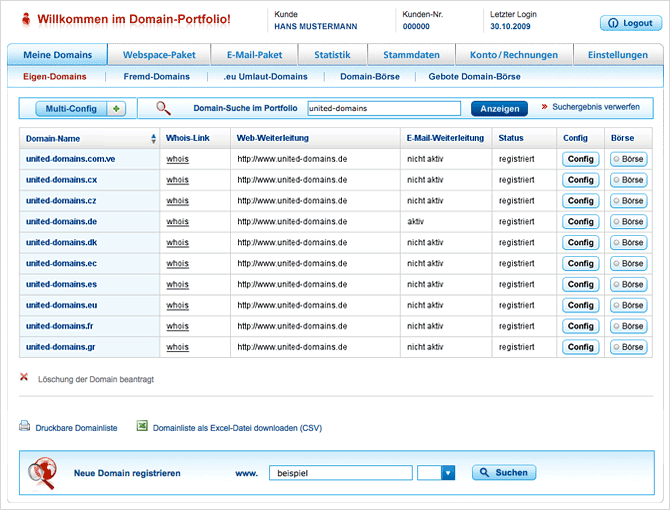This screenshot has height=510, width=670.
Task: Toggle Börse for united-domains.ec
Action: [629, 264]
